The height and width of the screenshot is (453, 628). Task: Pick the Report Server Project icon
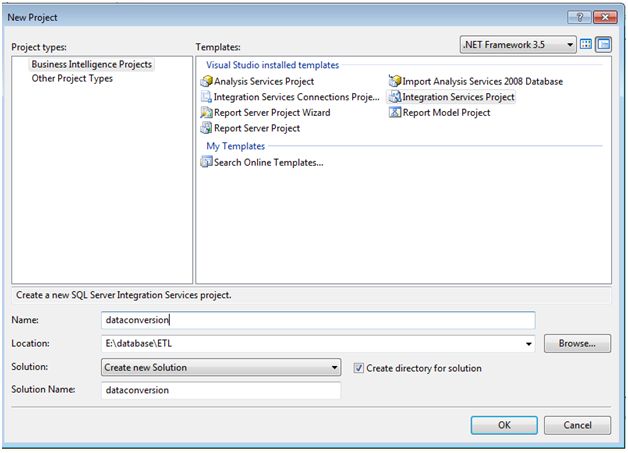pyautogui.click(x=206, y=128)
